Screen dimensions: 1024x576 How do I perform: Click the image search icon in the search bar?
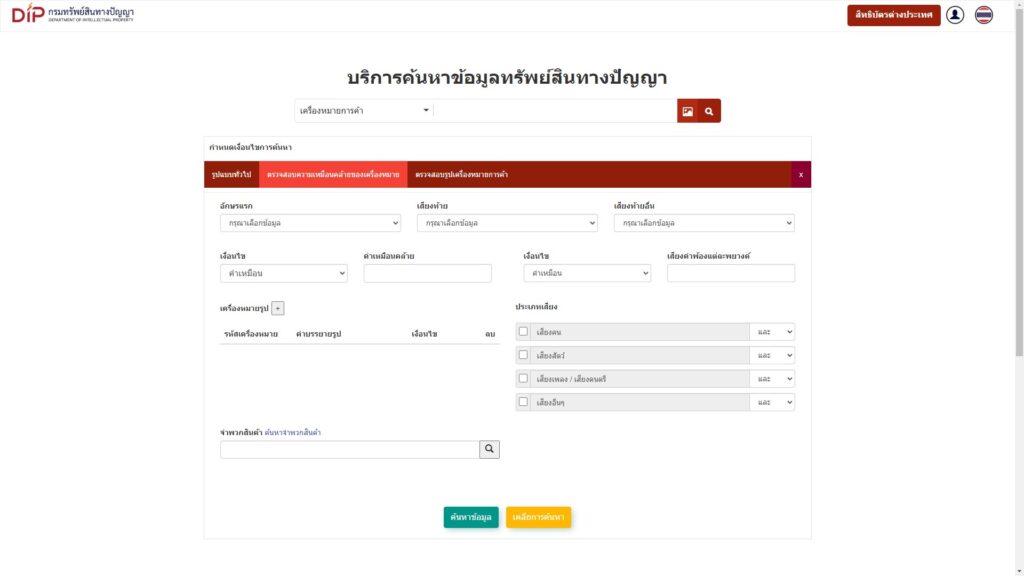(688, 111)
